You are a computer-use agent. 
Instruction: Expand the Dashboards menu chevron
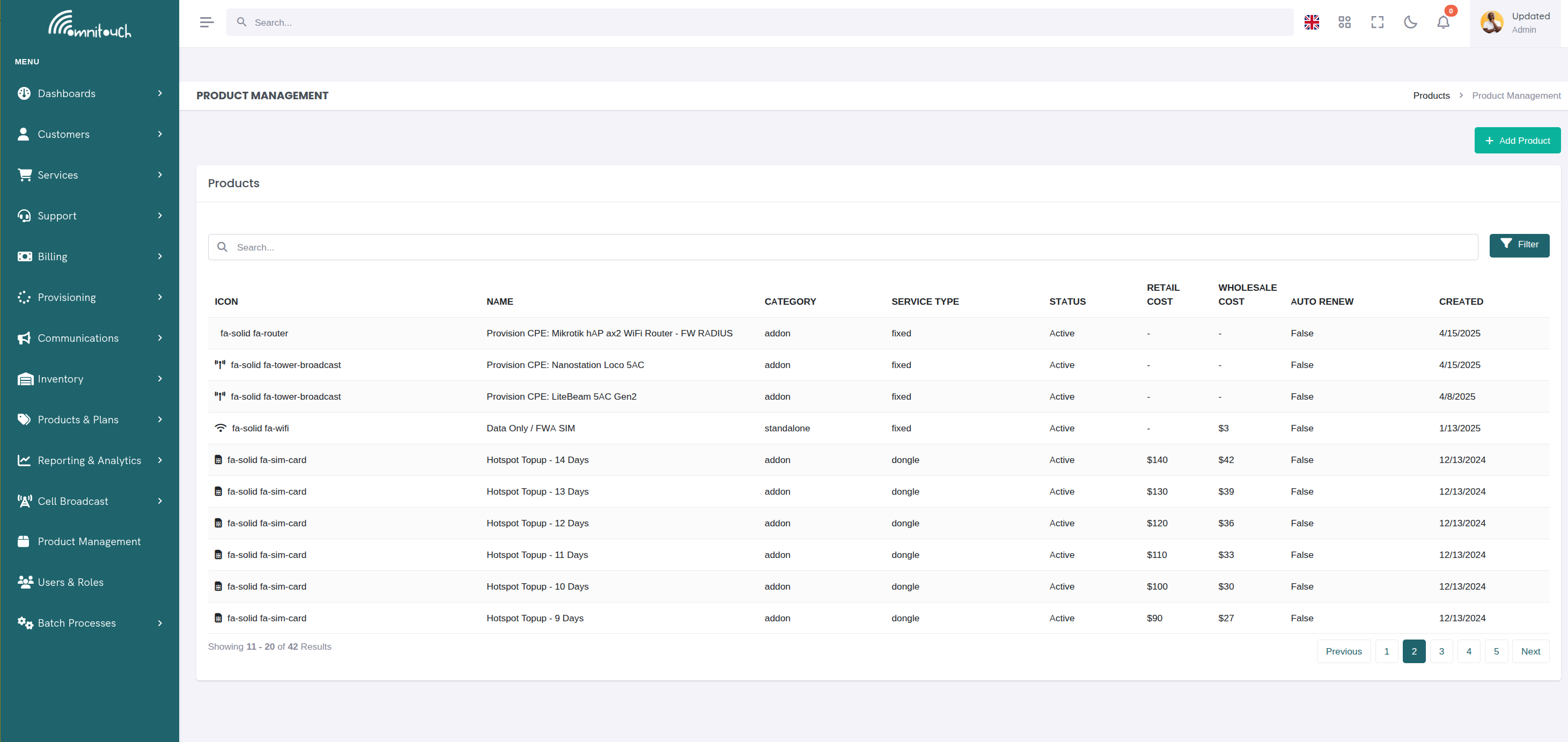click(x=159, y=93)
